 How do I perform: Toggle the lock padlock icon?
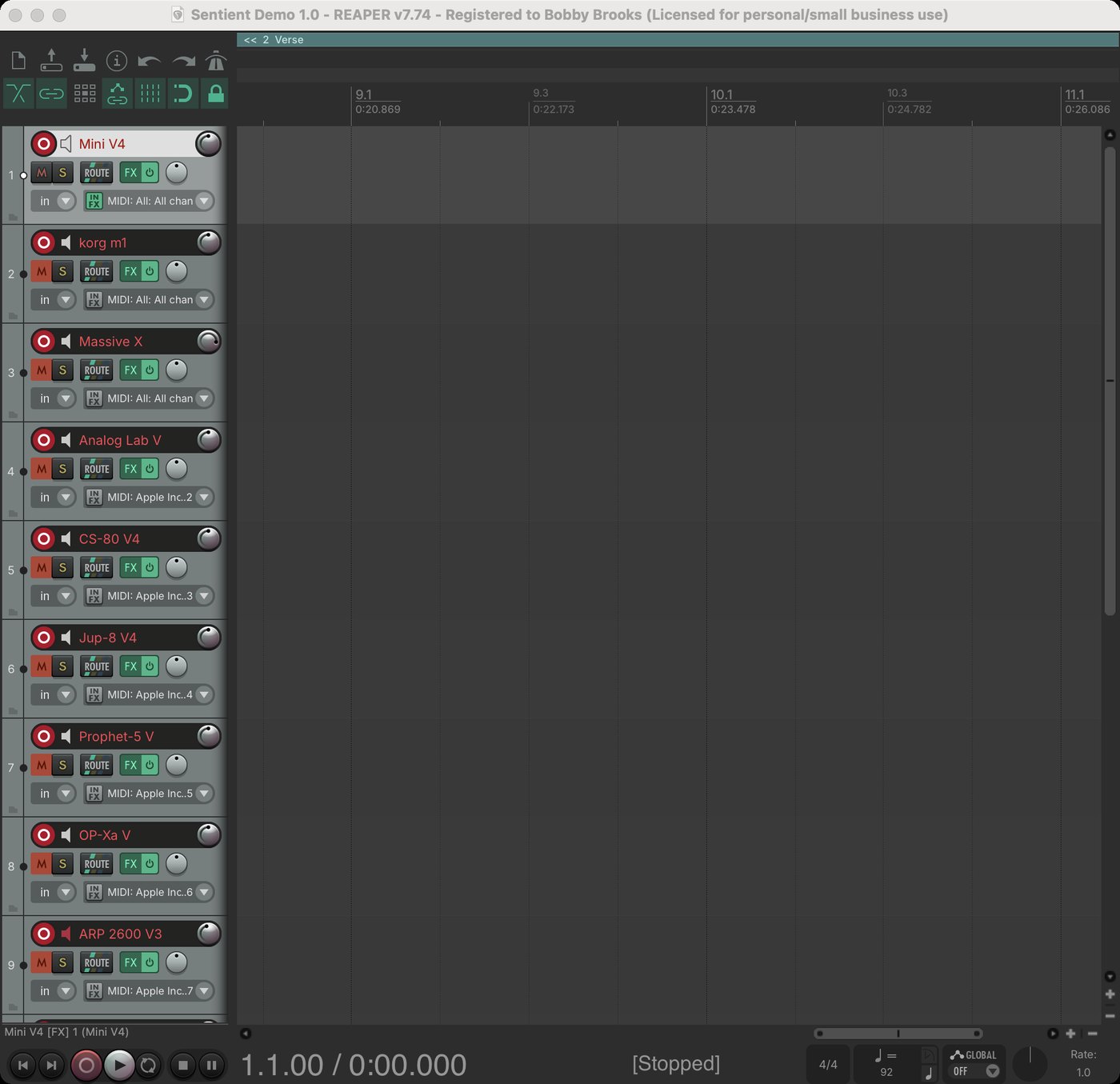216,94
